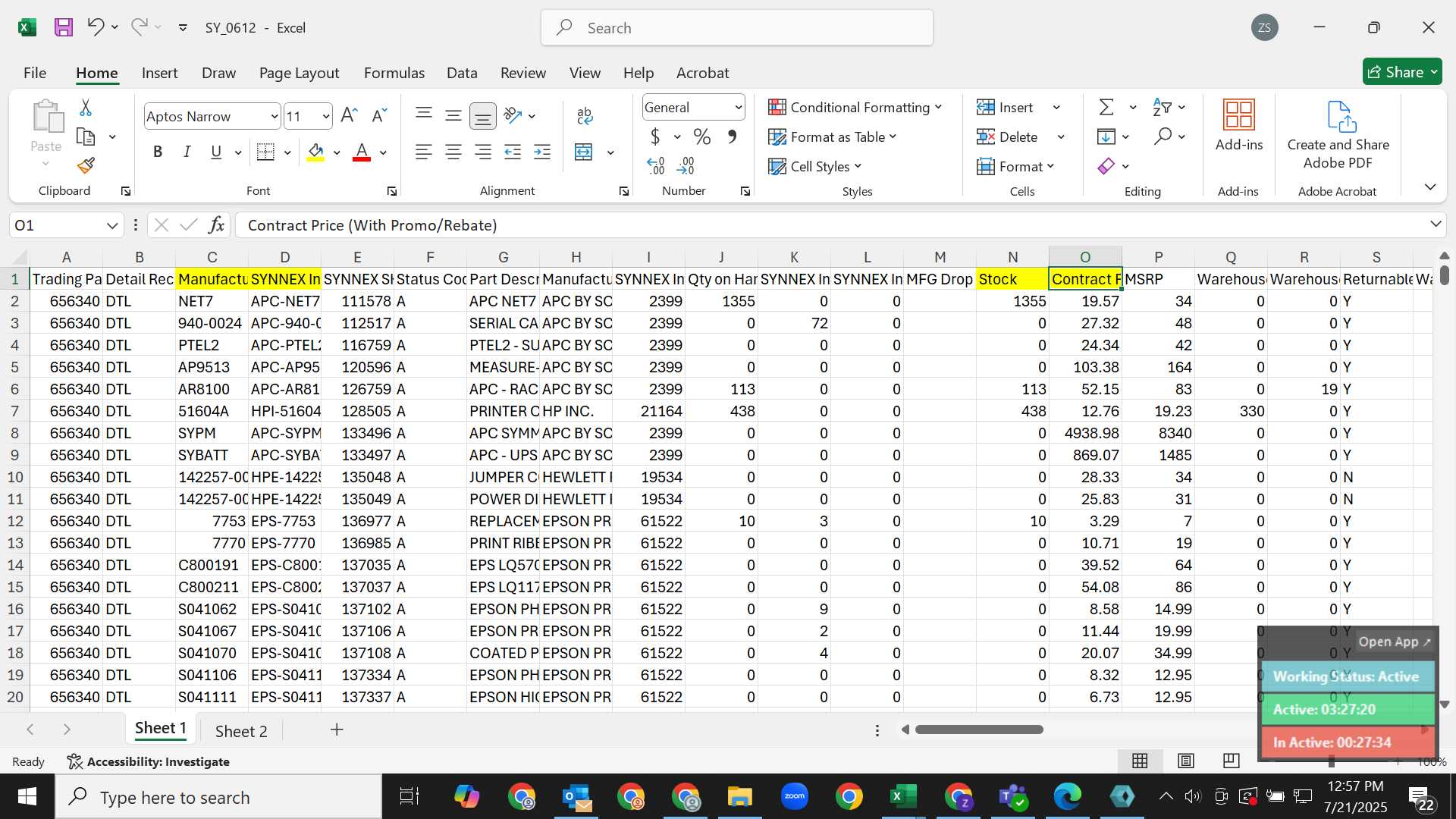Expand the Conditional Formatting menu
The image size is (1456, 819).
[x=855, y=107]
